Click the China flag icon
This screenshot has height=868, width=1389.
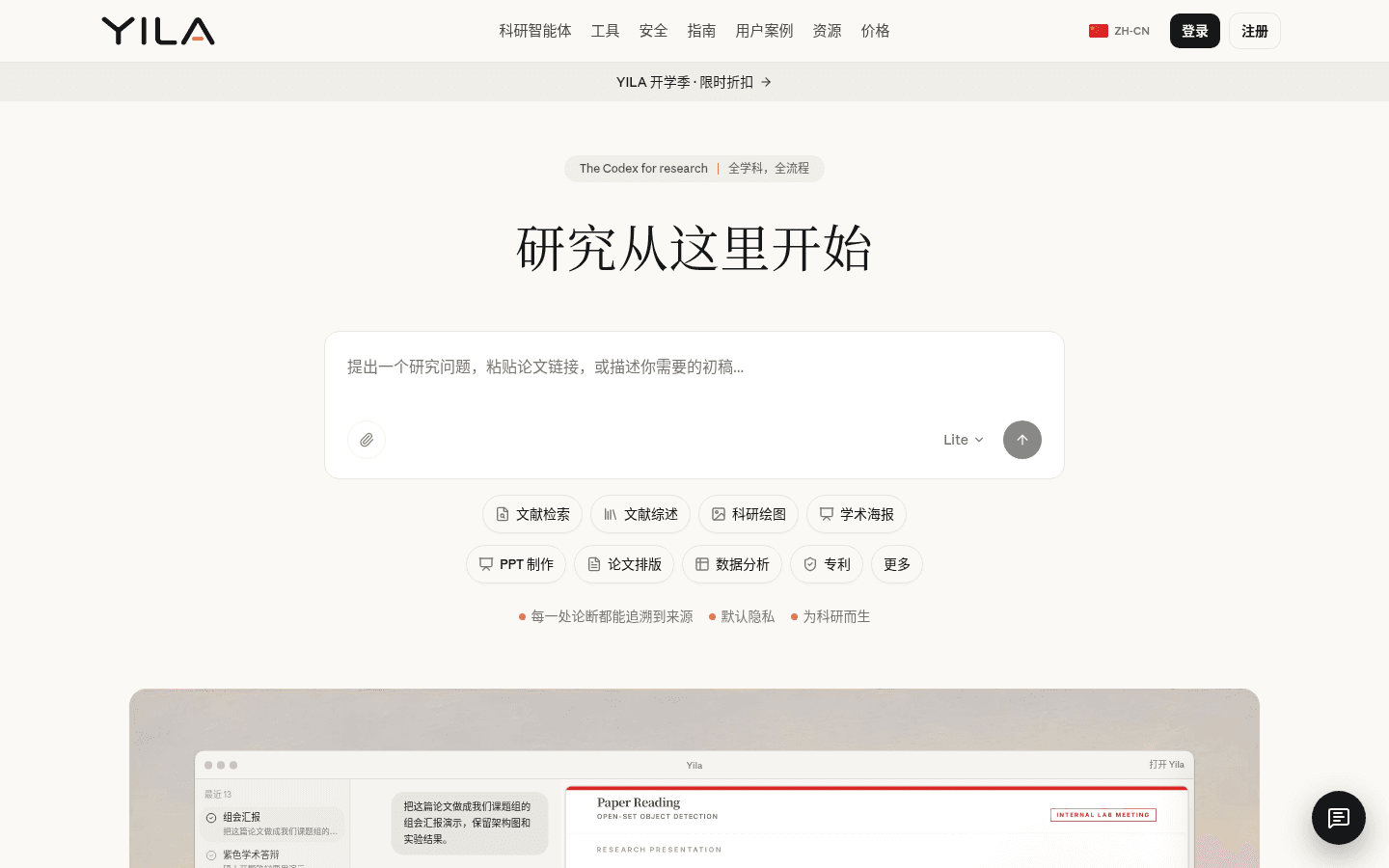1099,31
